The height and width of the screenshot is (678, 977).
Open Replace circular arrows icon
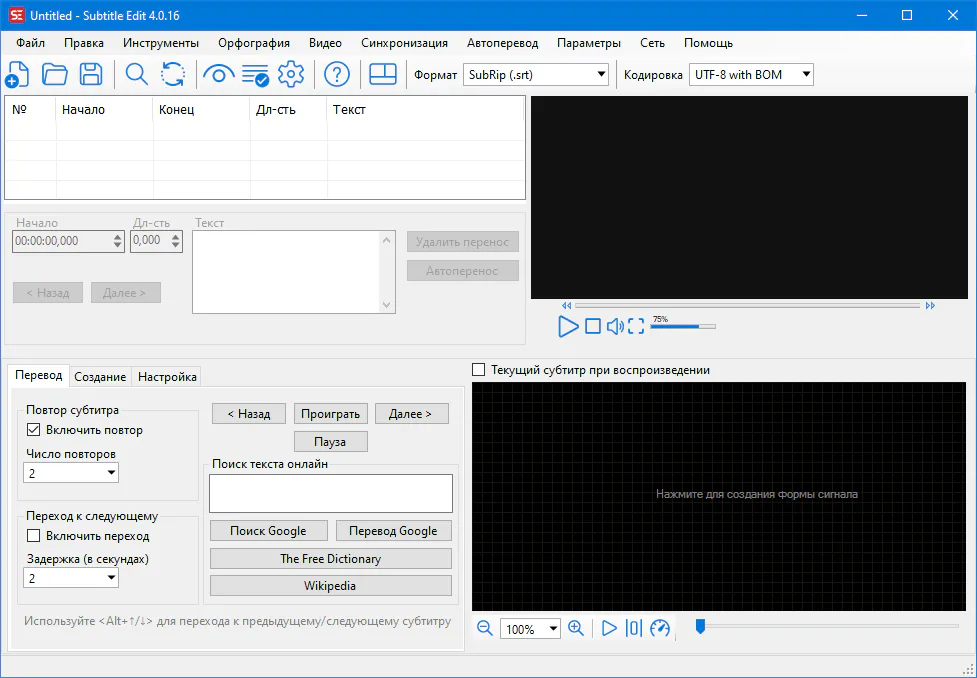pyautogui.click(x=173, y=74)
